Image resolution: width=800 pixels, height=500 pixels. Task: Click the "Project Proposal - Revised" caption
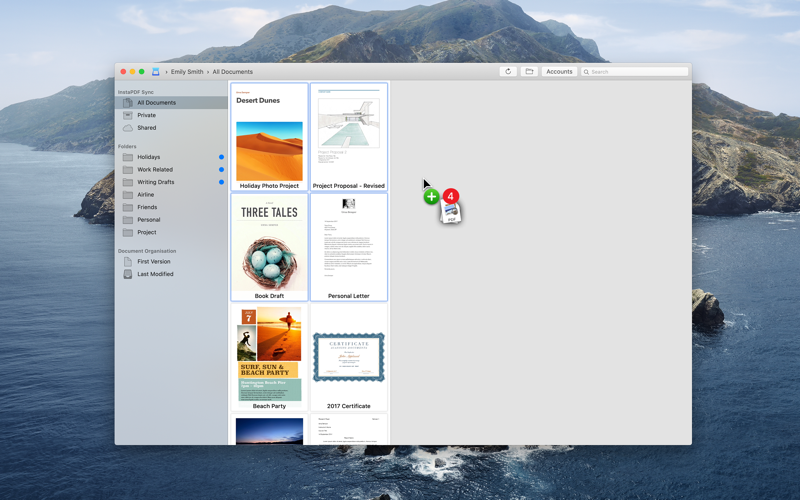349,186
